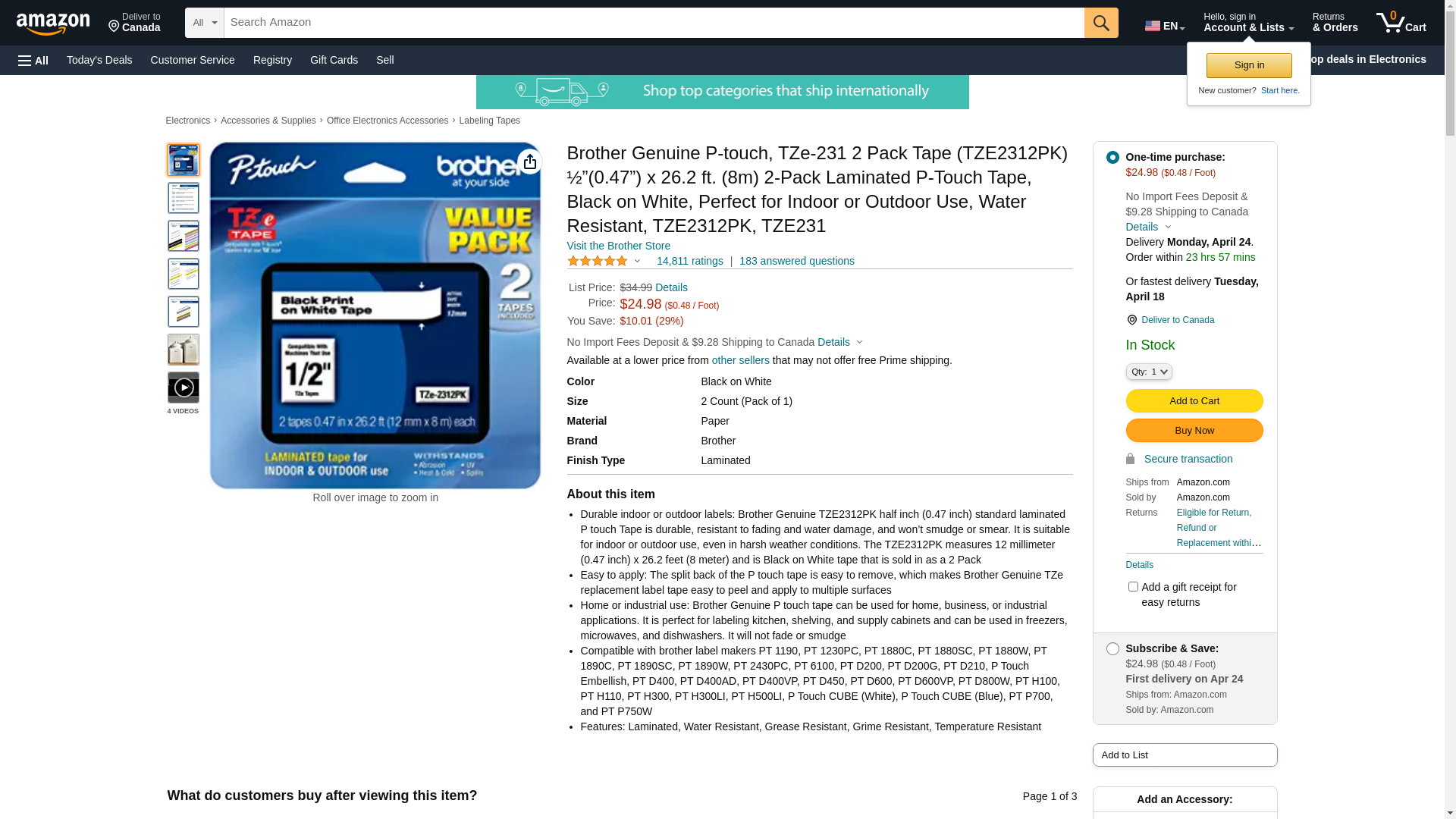The height and width of the screenshot is (819, 1456).
Task: Click the share icon on product image
Action: point(529,162)
